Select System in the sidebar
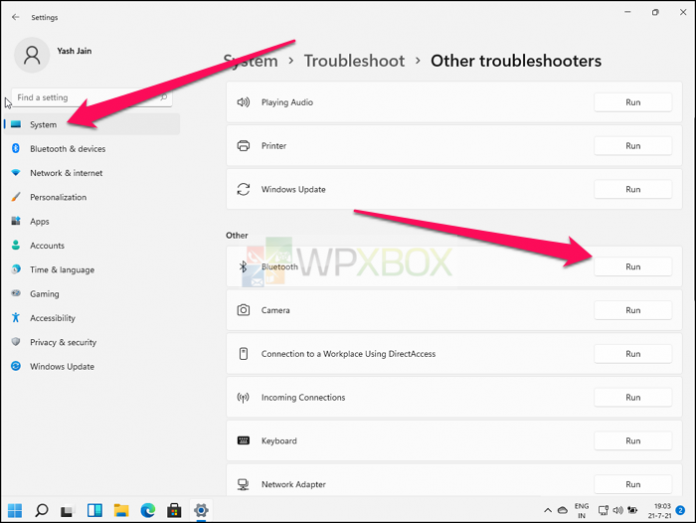 pos(92,124)
